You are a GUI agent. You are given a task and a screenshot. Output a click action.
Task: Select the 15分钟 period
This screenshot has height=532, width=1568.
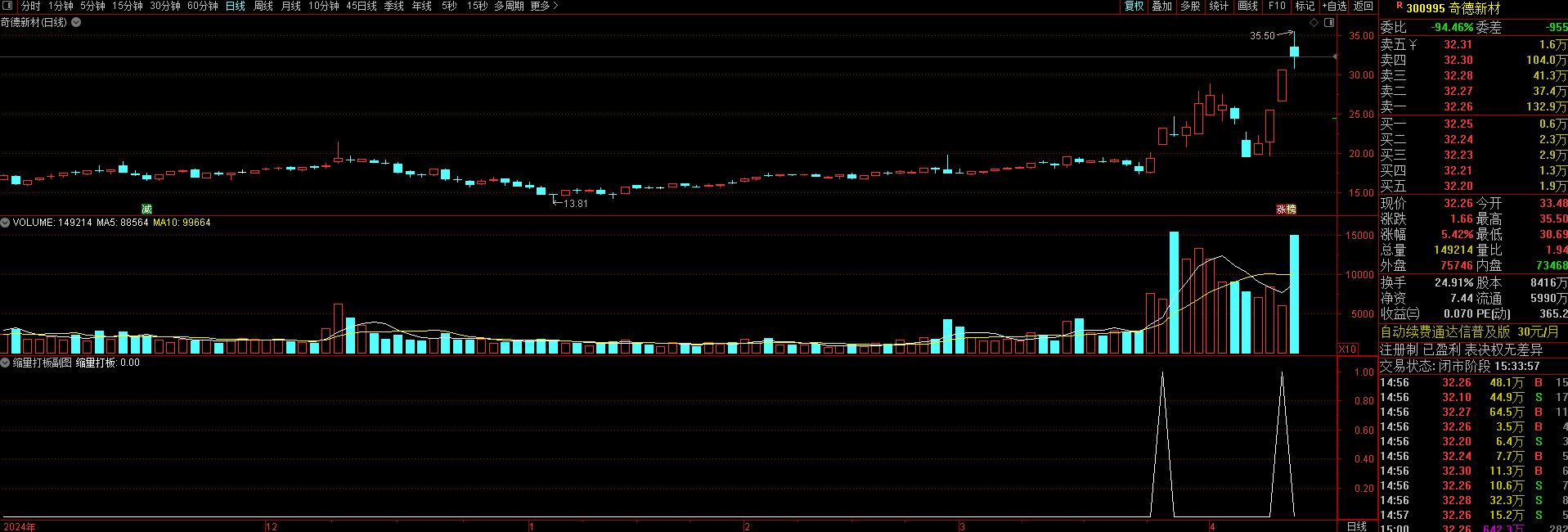point(128,6)
